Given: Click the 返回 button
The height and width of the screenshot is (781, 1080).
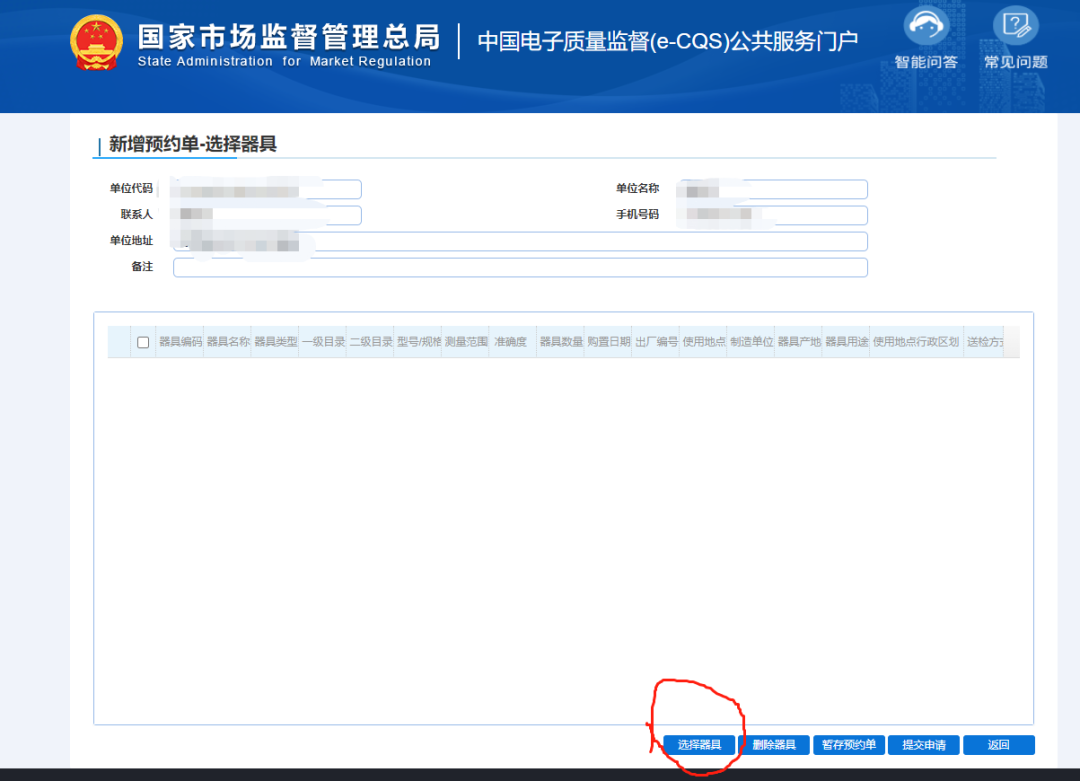Looking at the screenshot, I should tap(997, 744).
